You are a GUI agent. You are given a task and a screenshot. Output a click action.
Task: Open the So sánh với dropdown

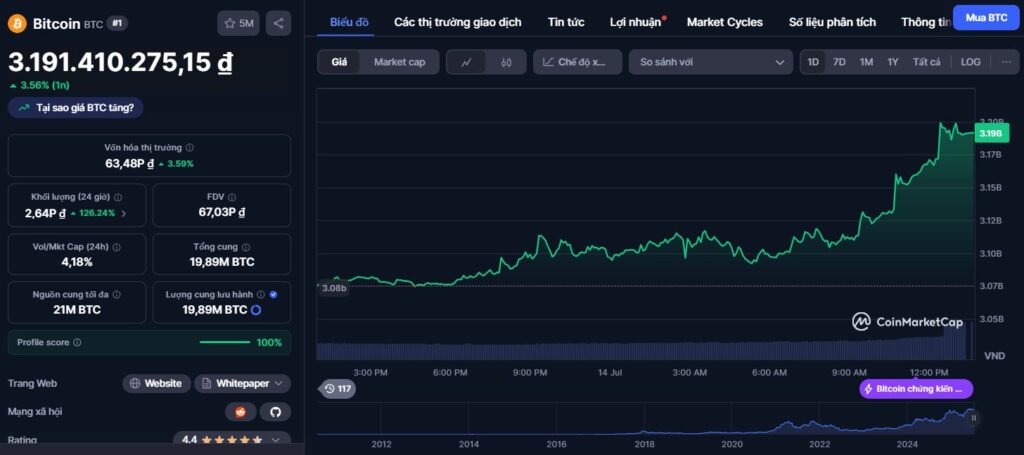pos(711,62)
